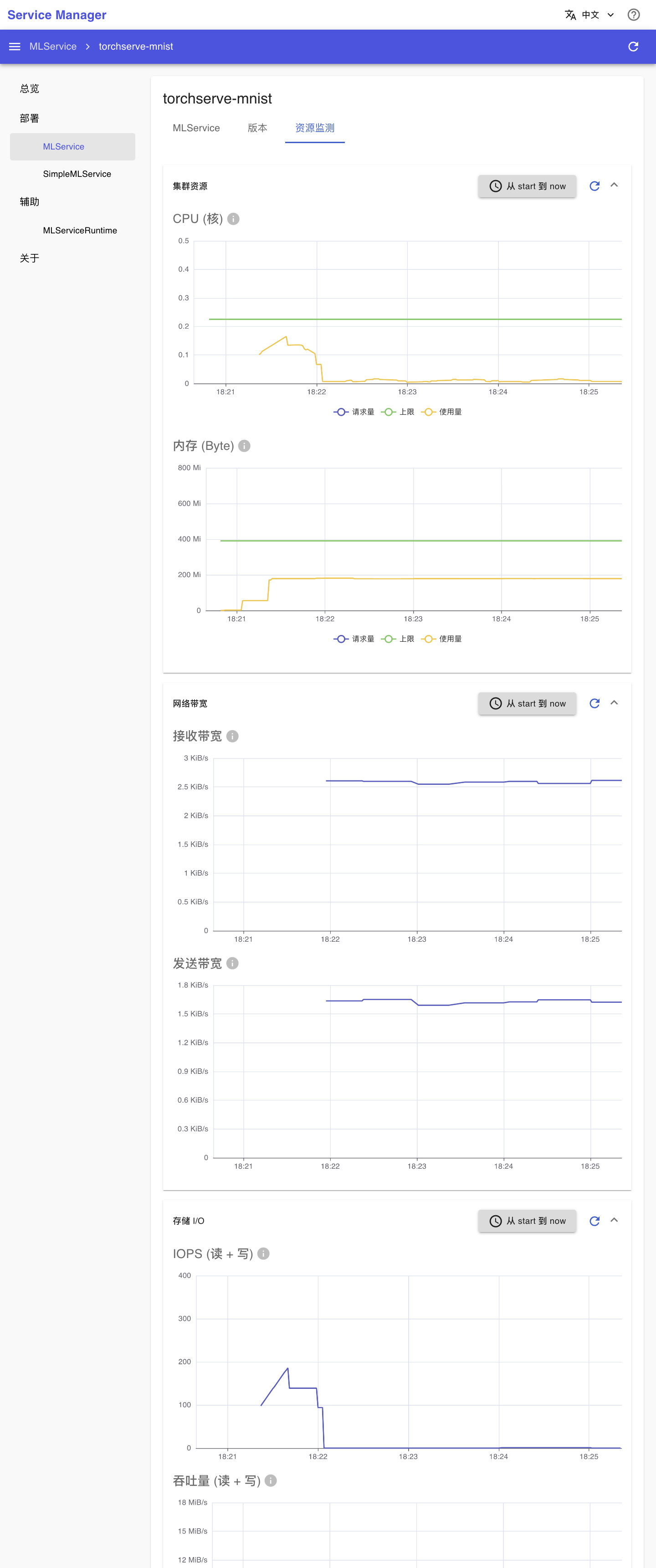Open the hamburger navigation menu
Viewport: 656px width, 1568px height.
15,47
